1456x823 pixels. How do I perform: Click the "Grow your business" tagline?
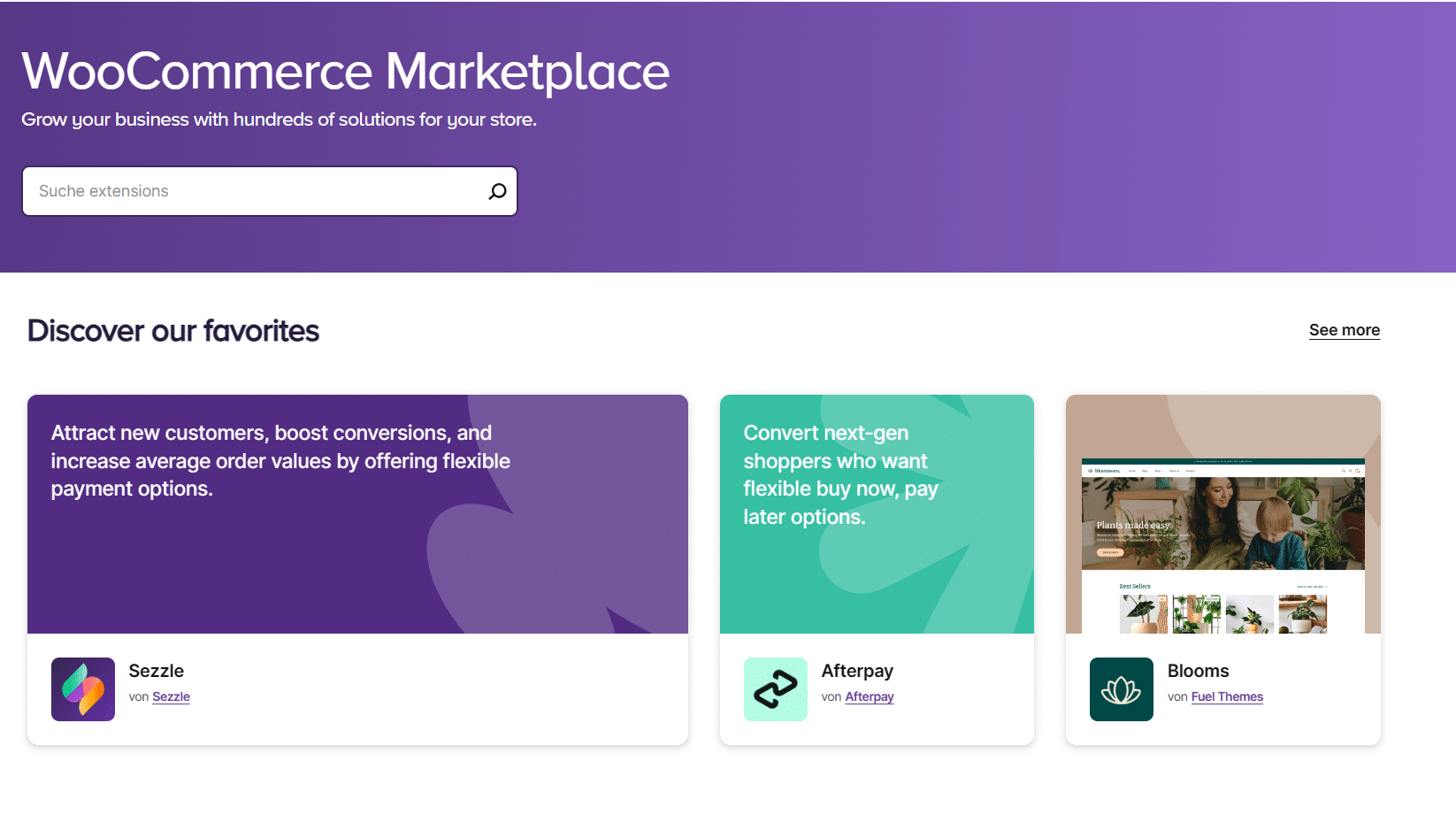coord(279,119)
